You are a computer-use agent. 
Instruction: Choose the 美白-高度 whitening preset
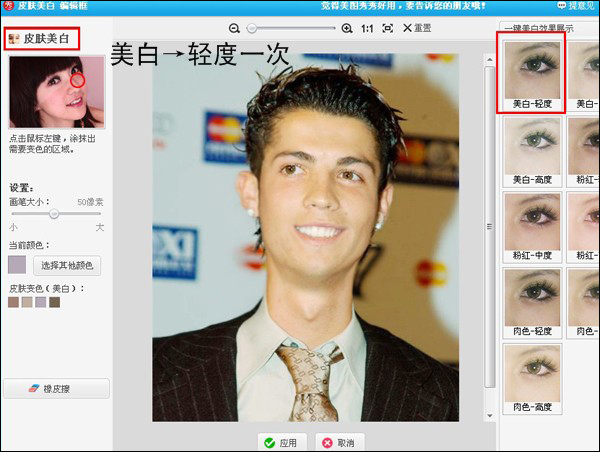[531, 147]
